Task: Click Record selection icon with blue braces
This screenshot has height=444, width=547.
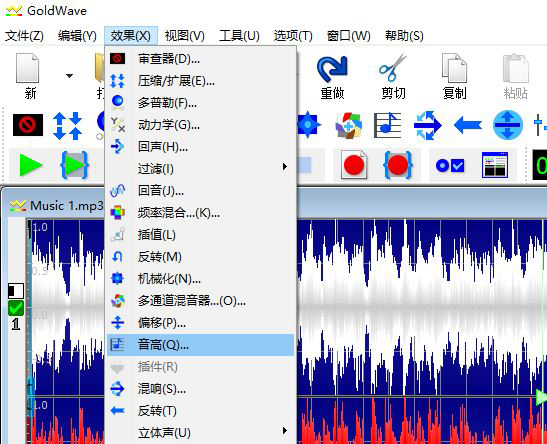Action: (x=398, y=165)
